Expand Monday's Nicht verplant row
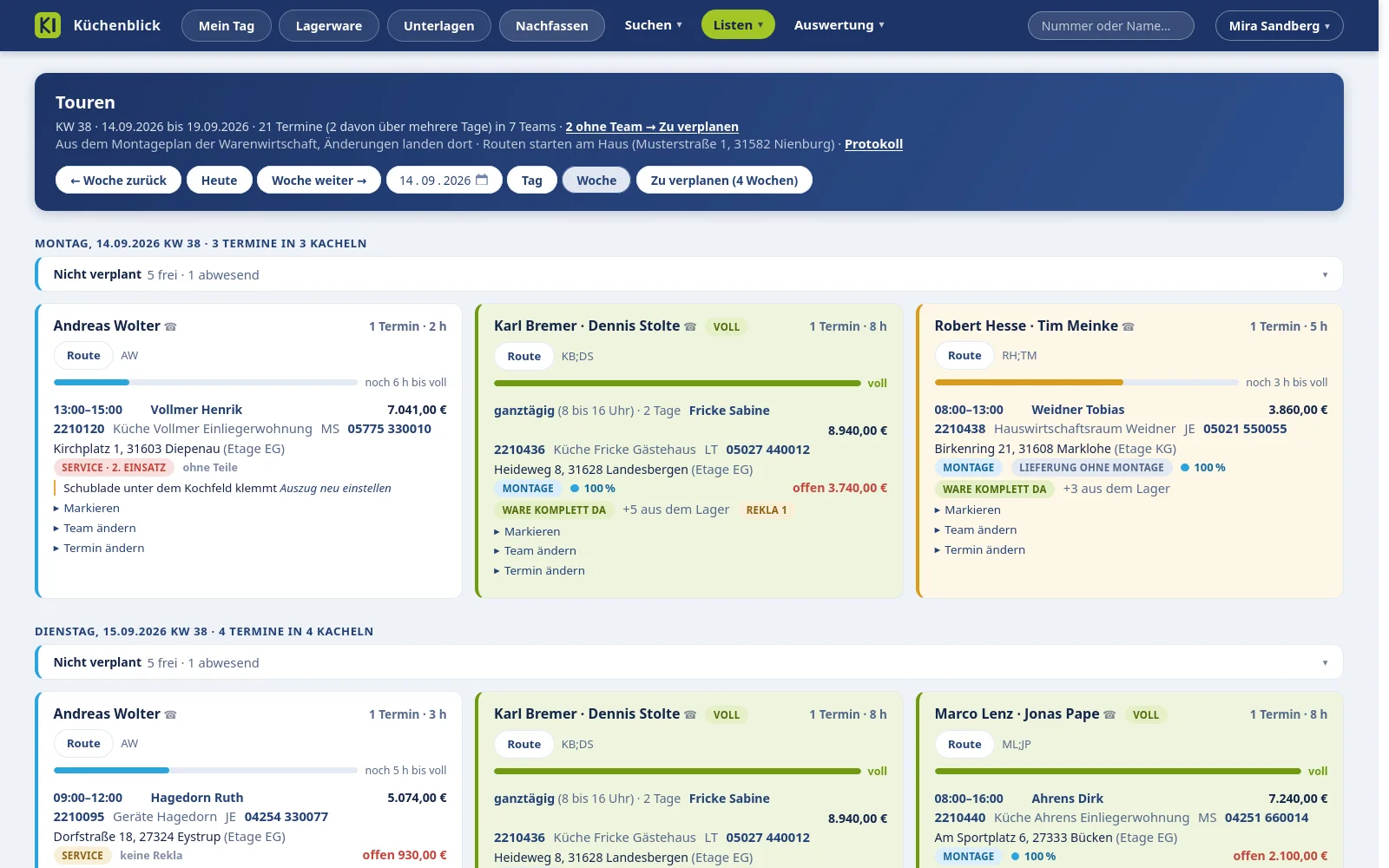The height and width of the screenshot is (868, 1389). (x=689, y=274)
